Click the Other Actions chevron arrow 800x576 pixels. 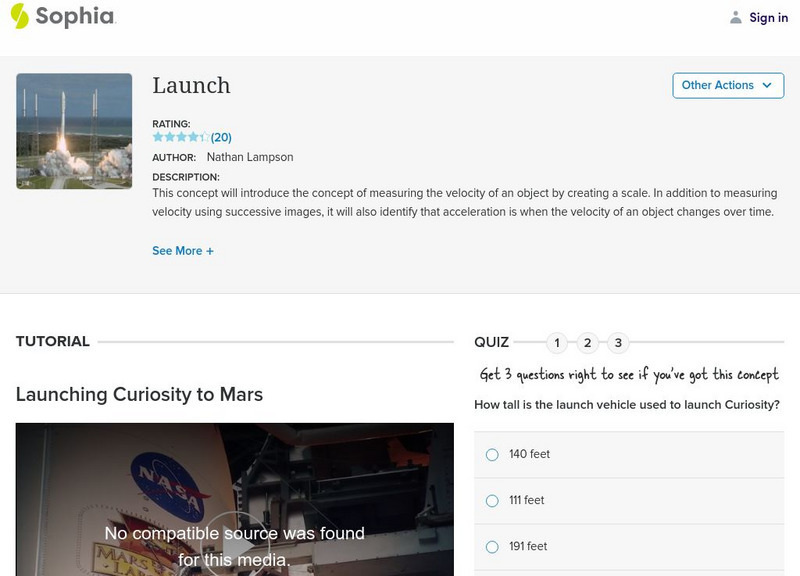click(767, 85)
